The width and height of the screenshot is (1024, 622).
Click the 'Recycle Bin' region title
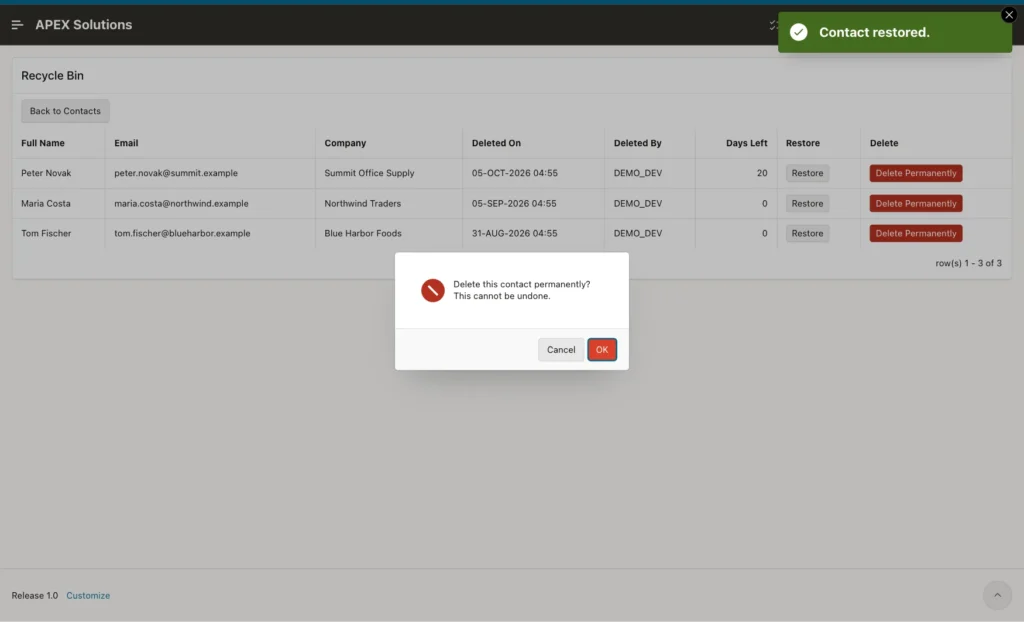(52, 76)
